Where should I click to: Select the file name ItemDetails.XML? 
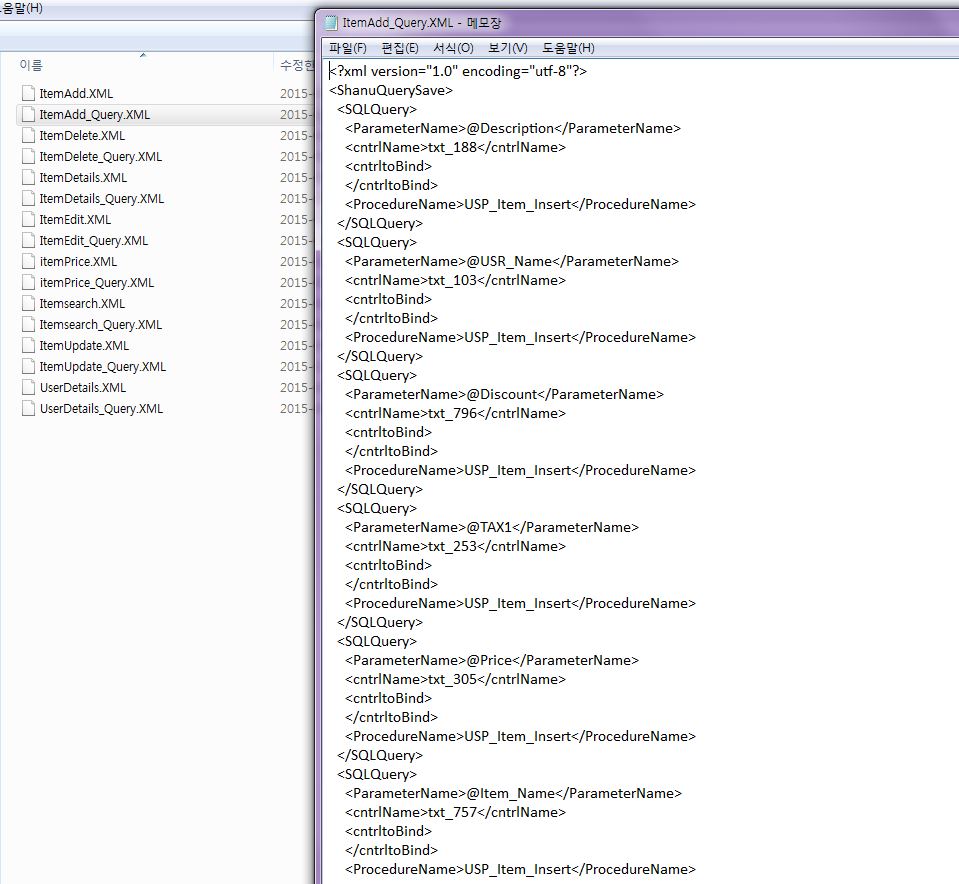(83, 177)
